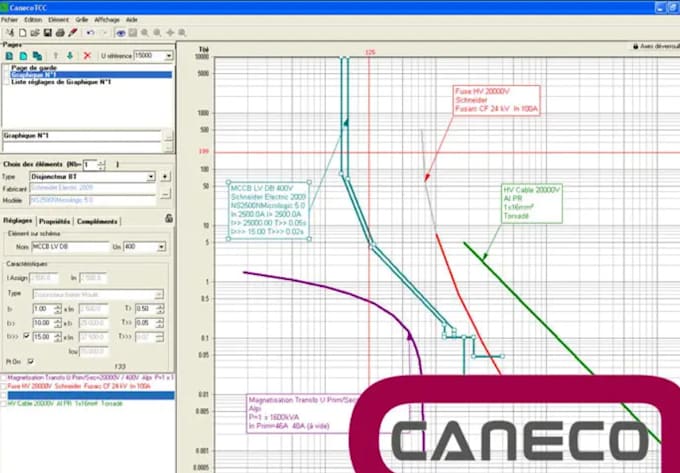Open the Grille menu
Viewport: 680px width, 473px height.
(82, 20)
